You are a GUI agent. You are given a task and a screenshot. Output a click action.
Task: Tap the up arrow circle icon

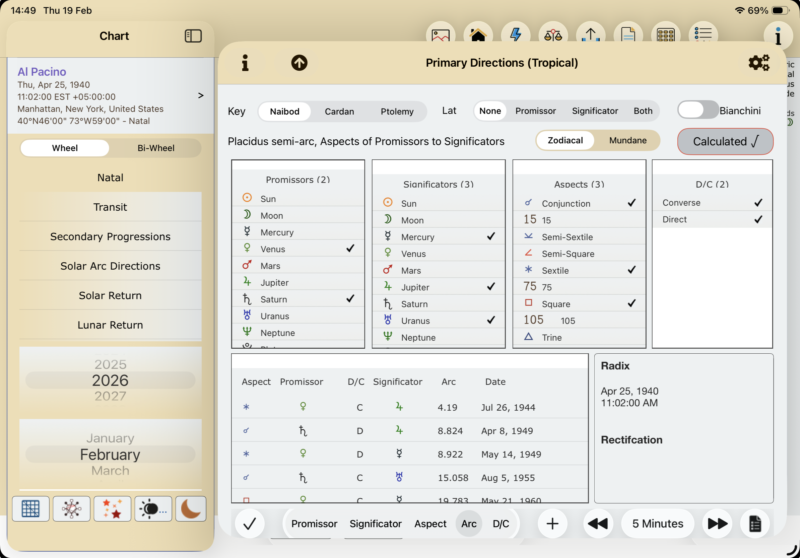[299, 63]
